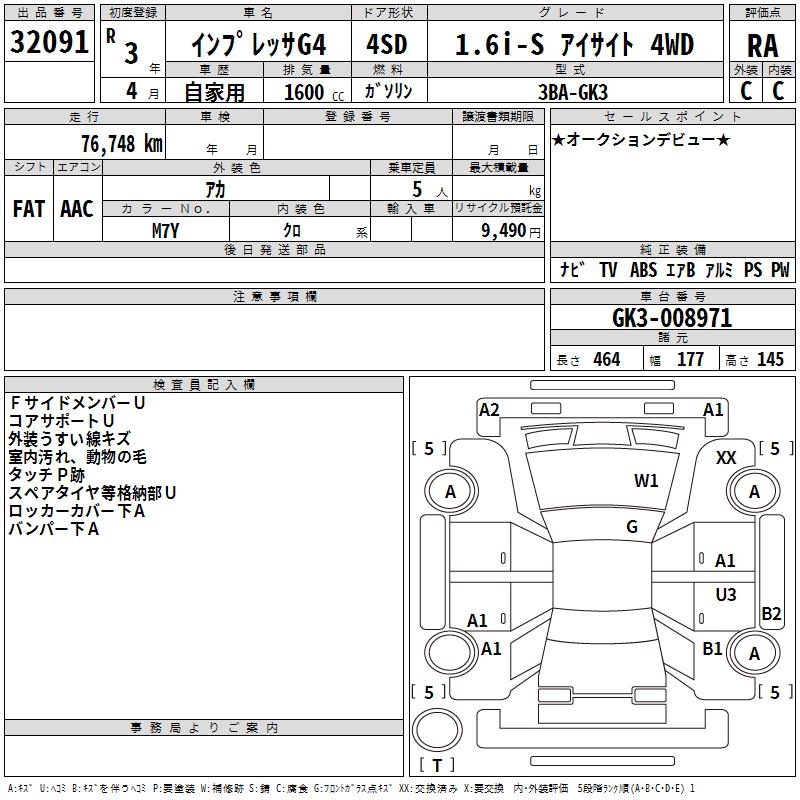Select inspector note ロッカーカバー下A
Image resolution: width=800 pixels, height=800 pixels.
pyautogui.click(x=77, y=511)
